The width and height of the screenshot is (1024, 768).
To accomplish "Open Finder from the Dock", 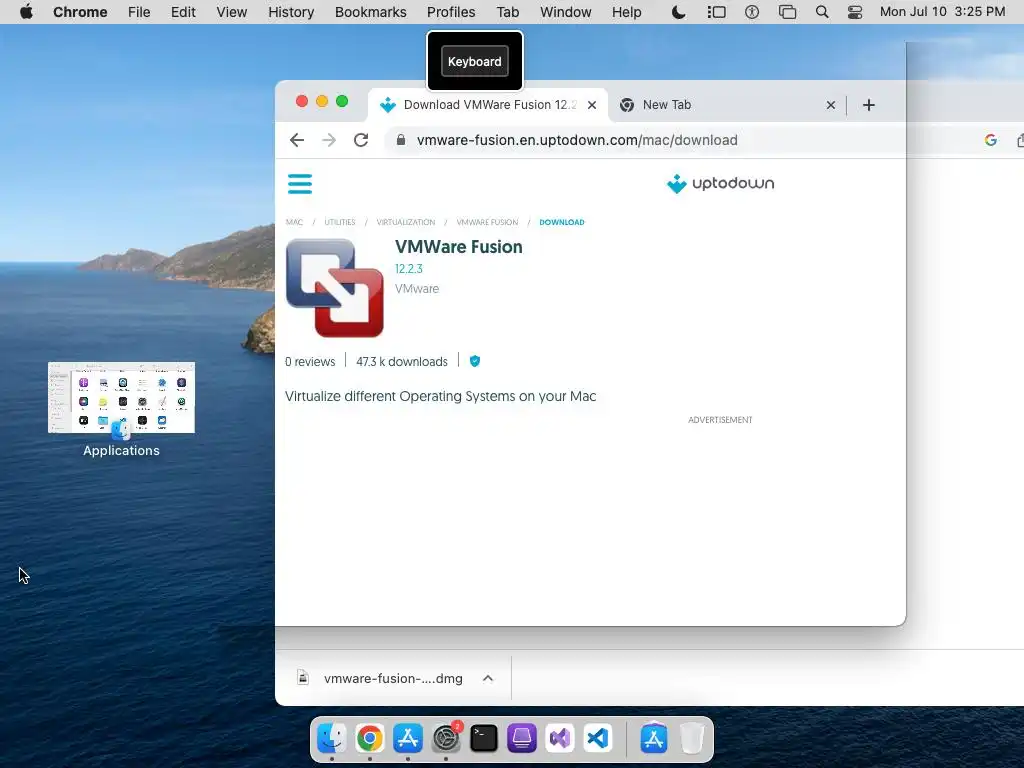I will 332,739.
